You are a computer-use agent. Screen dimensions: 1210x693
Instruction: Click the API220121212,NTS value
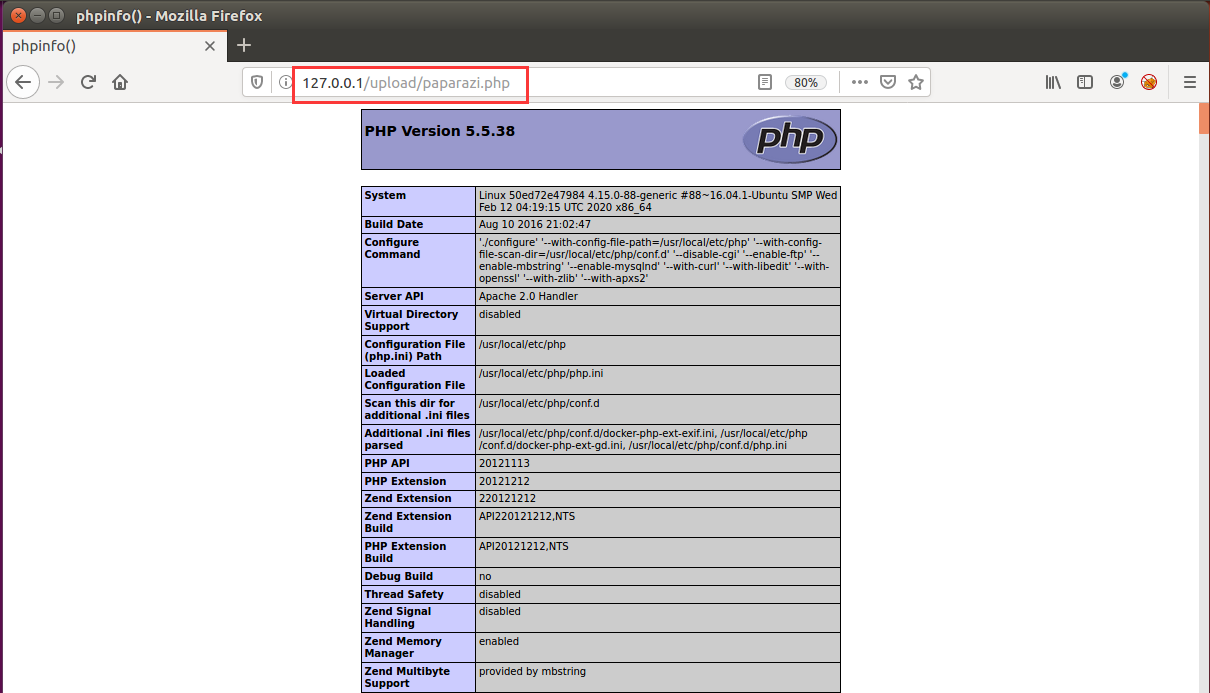pyautogui.click(x=527, y=517)
